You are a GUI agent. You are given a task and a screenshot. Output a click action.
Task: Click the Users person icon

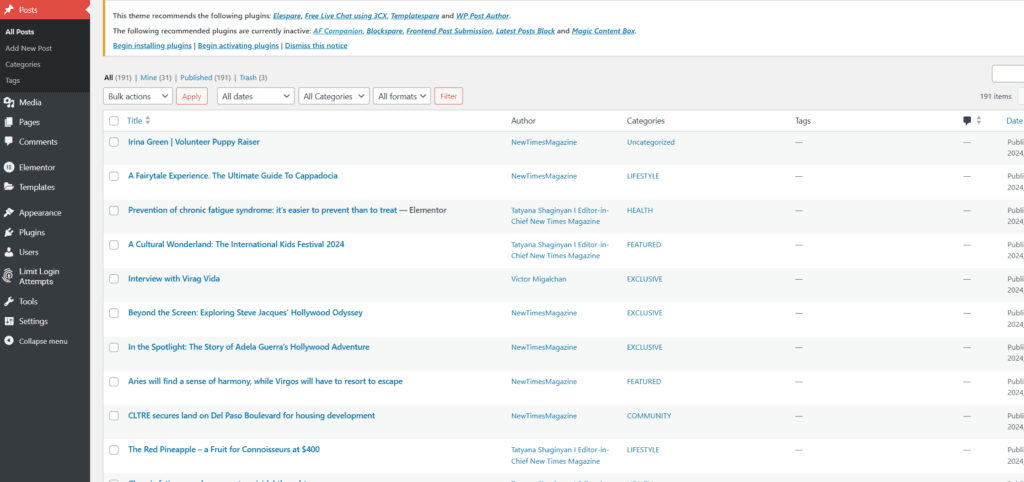[9, 252]
